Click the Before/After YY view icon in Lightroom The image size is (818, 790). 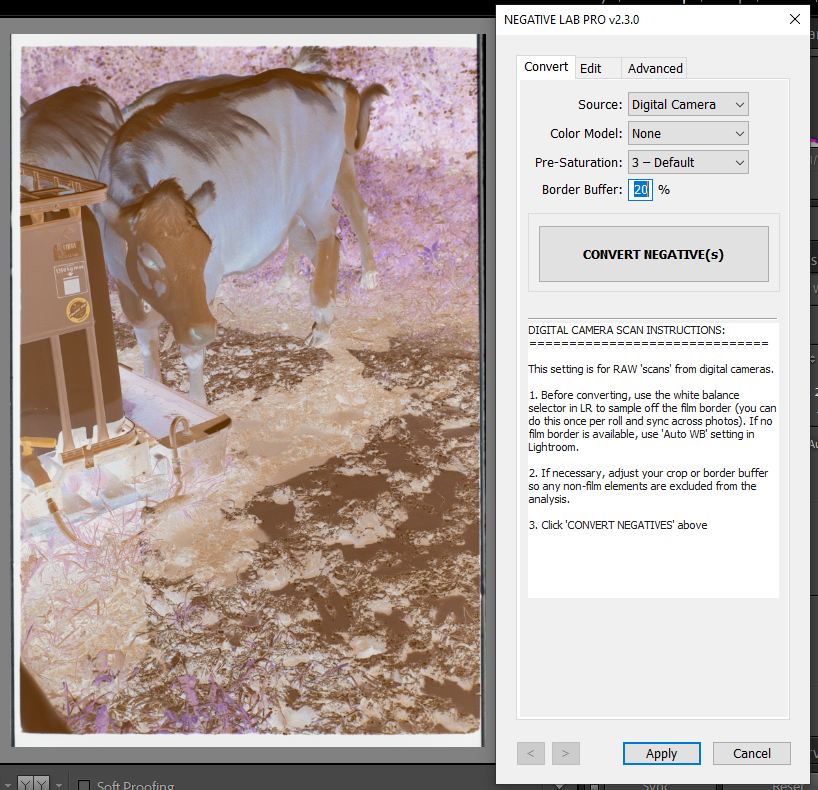(x=33, y=783)
